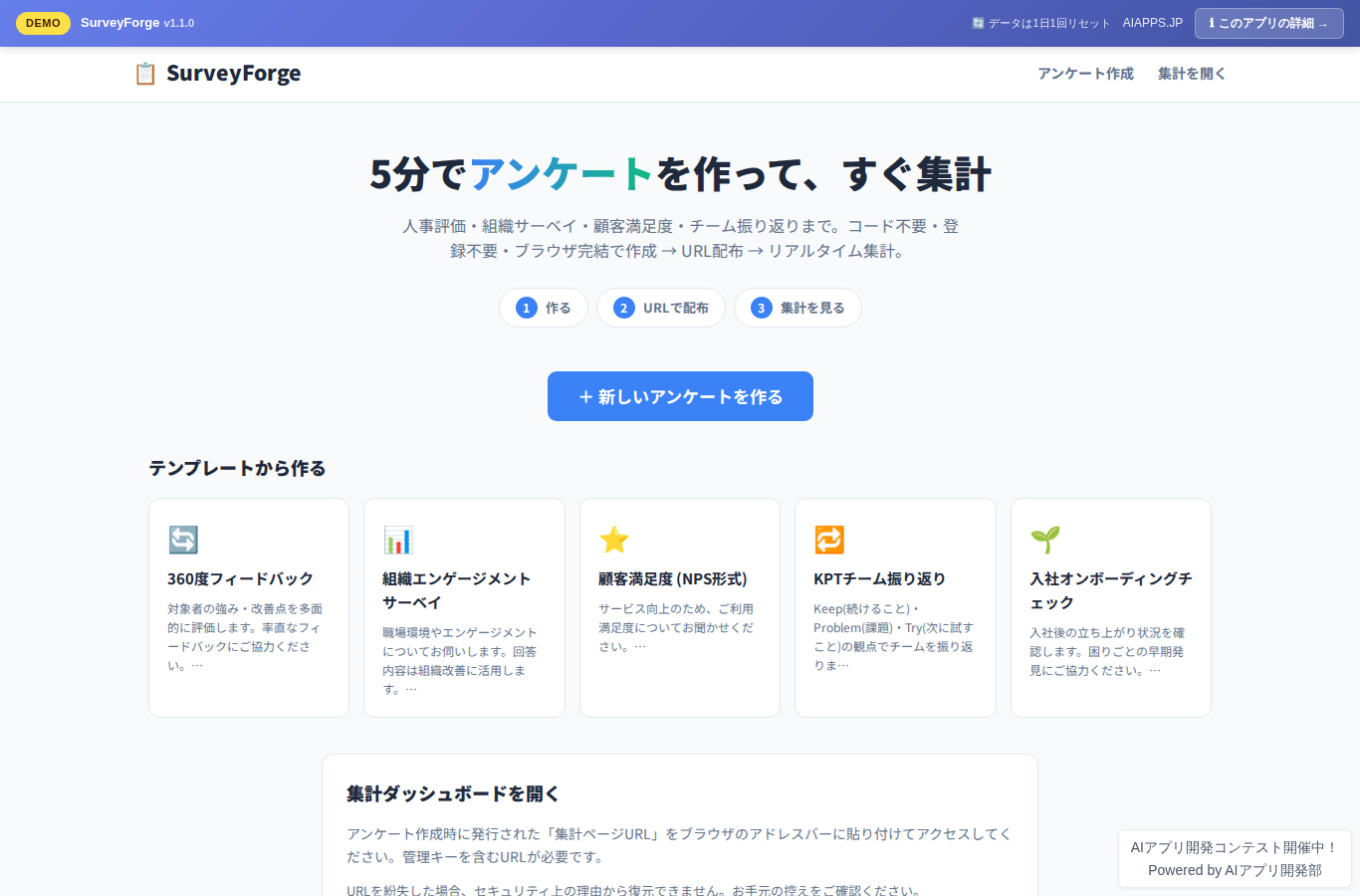Click description of 組織エンゲージメントサーベイ card
This screenshot has height=896, width=1360.
pos(460,660)
